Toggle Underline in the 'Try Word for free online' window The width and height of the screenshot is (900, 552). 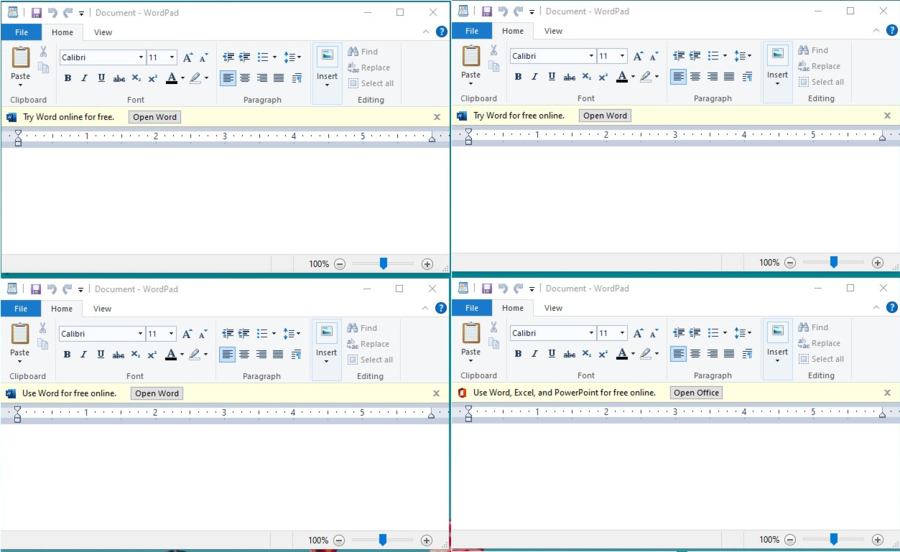(x=552, y=77)
